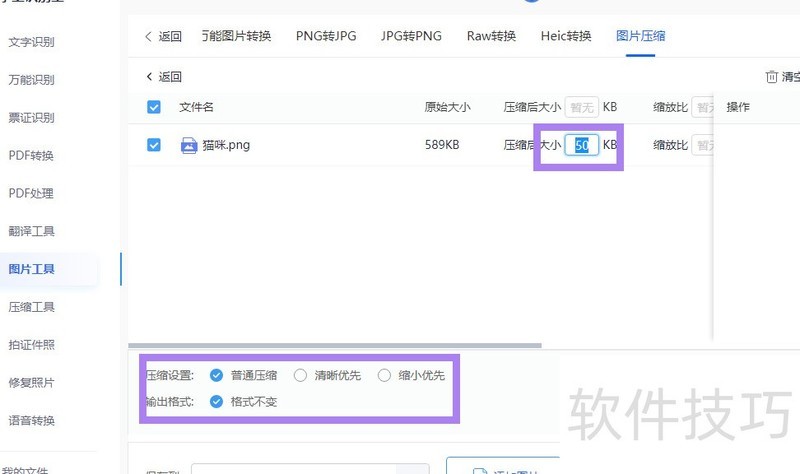The width and height of the screenshot is (800, 474).
Task: Open the JPG转PNG tab
Action: coord(411,37)
